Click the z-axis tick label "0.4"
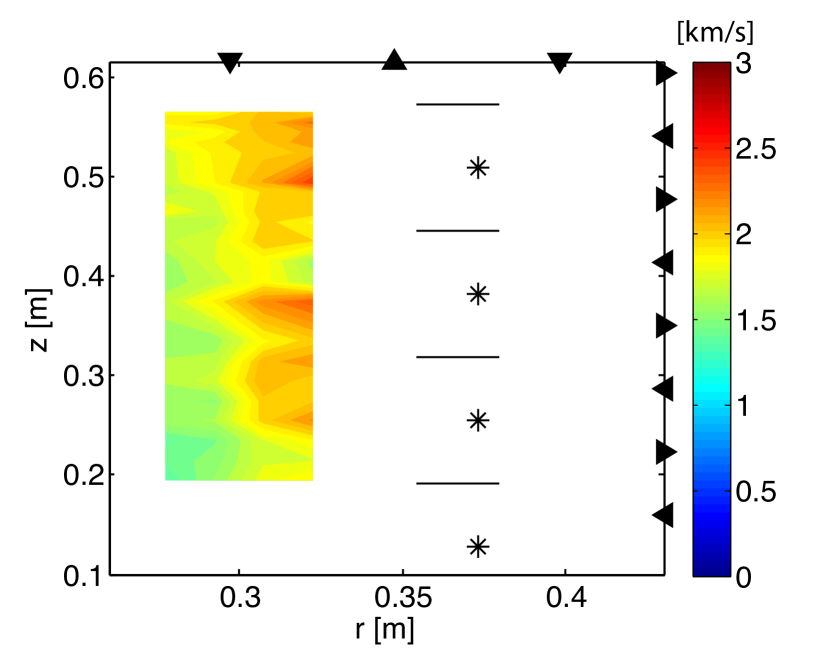This screenshot has height=653, width=830. 83,277
